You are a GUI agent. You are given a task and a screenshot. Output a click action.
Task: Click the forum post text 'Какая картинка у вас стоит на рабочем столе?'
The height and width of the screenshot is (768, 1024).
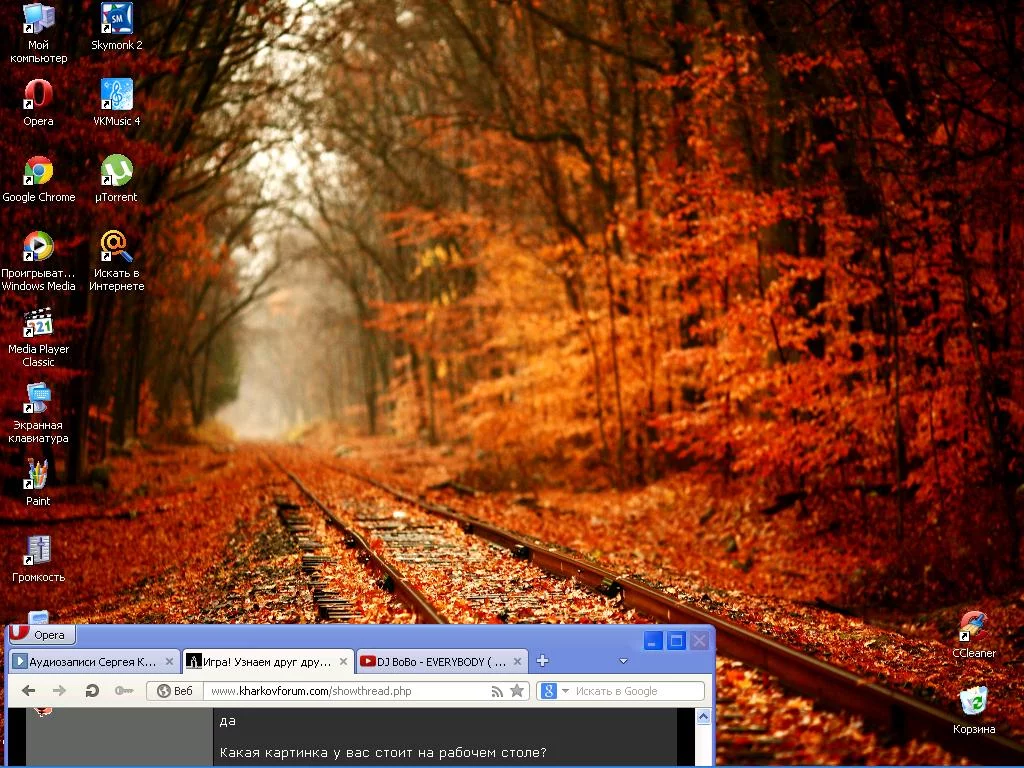383,752
